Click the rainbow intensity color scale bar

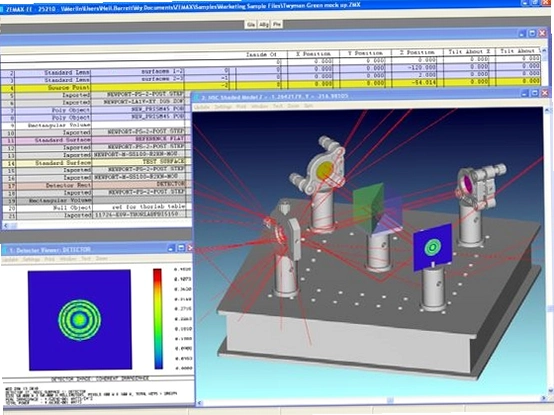click(x=158, y=319)
